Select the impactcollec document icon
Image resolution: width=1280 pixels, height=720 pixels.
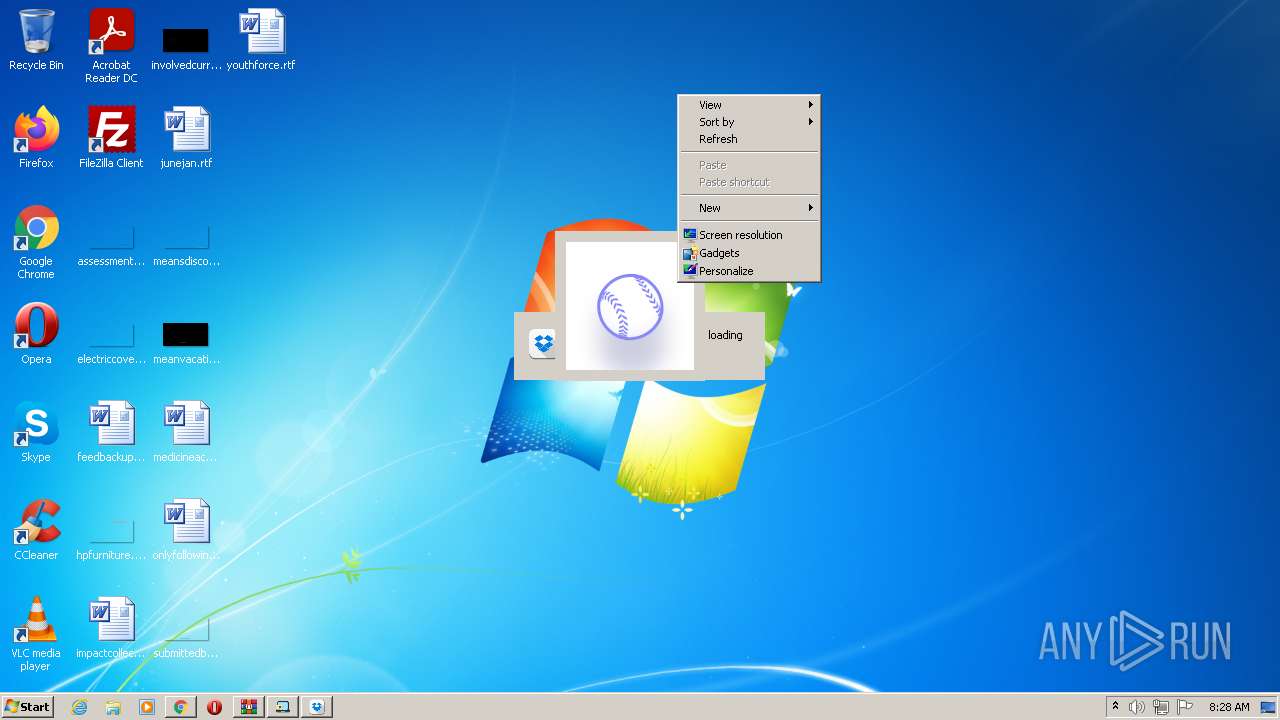click(111, 628)
